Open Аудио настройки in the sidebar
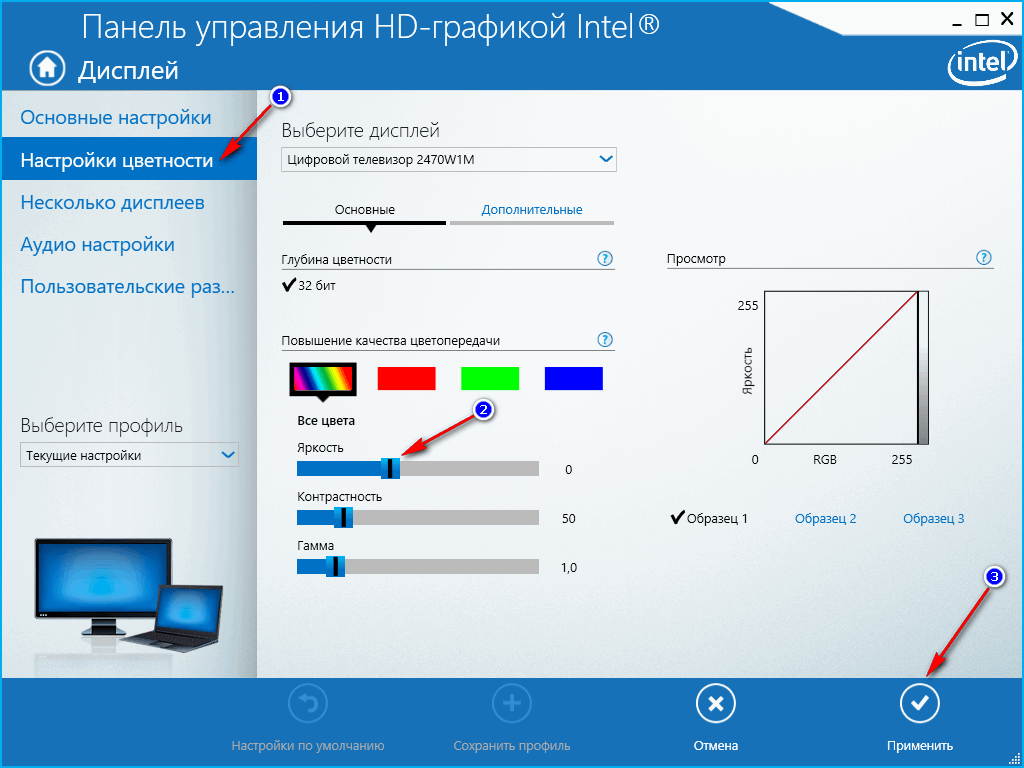 click(98, 245)
